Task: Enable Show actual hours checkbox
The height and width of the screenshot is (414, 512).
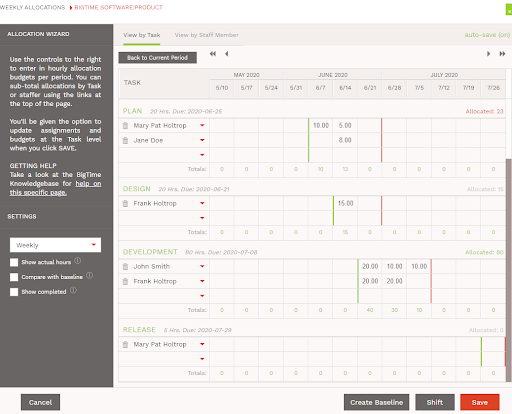Action: (x=14, y=262)
